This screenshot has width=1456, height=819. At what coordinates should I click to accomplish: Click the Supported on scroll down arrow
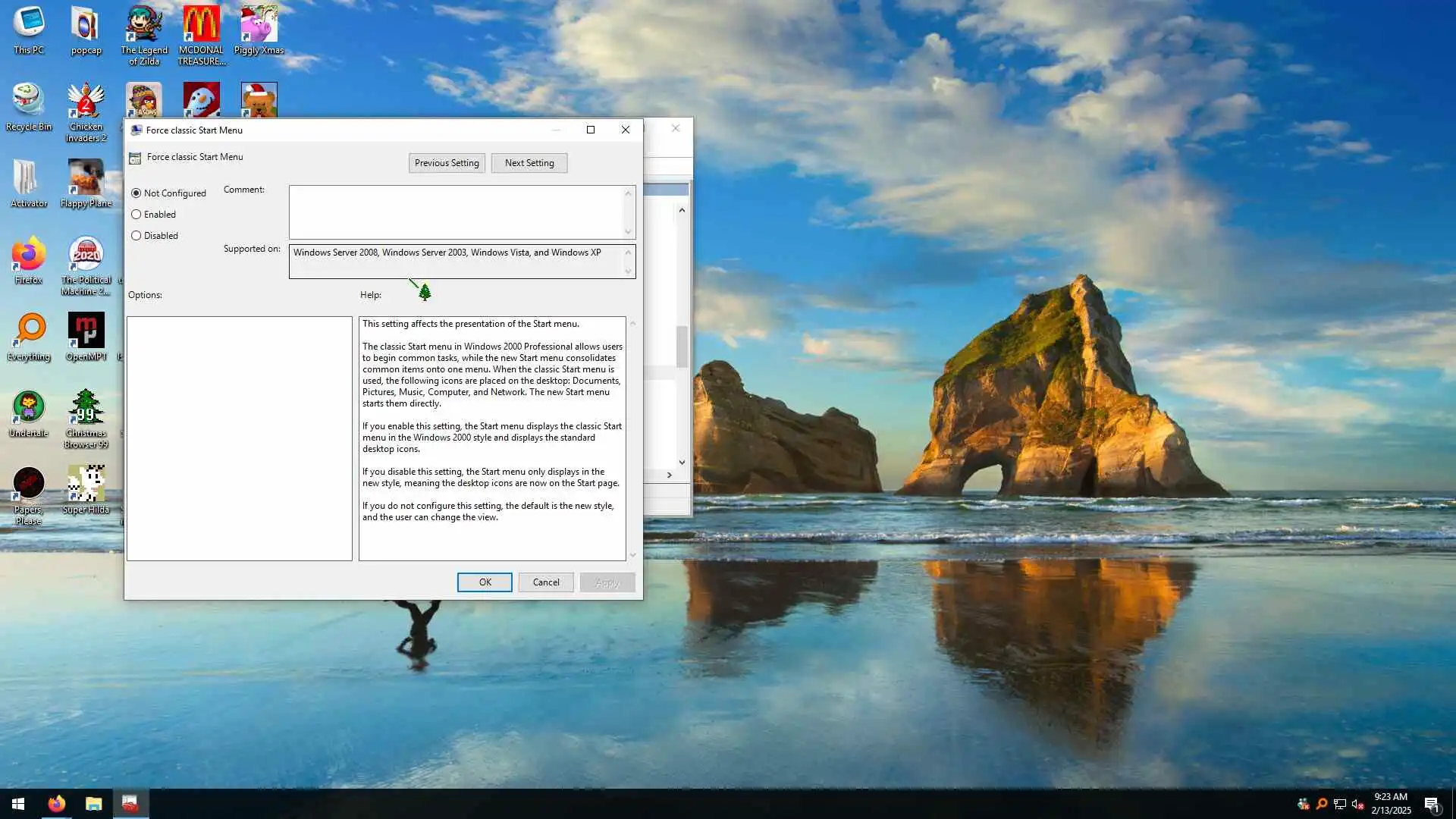[x=628, y=271]
